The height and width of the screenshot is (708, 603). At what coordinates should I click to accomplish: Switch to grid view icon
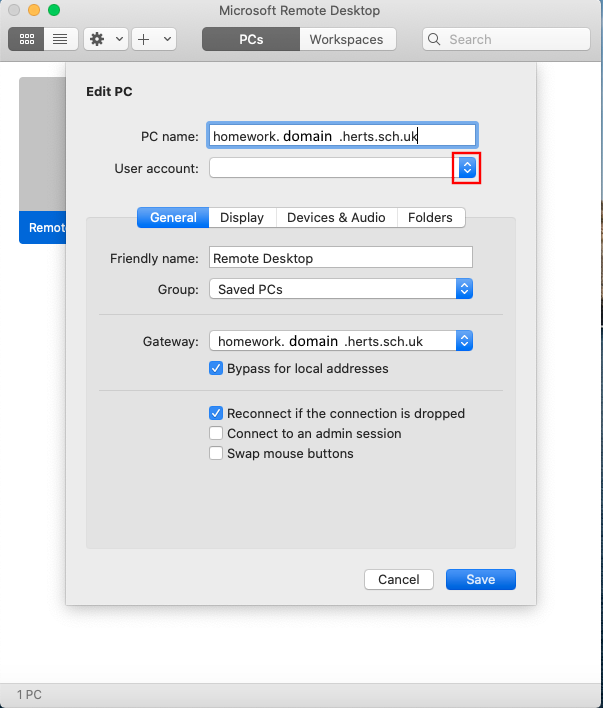tap(26, 39)
